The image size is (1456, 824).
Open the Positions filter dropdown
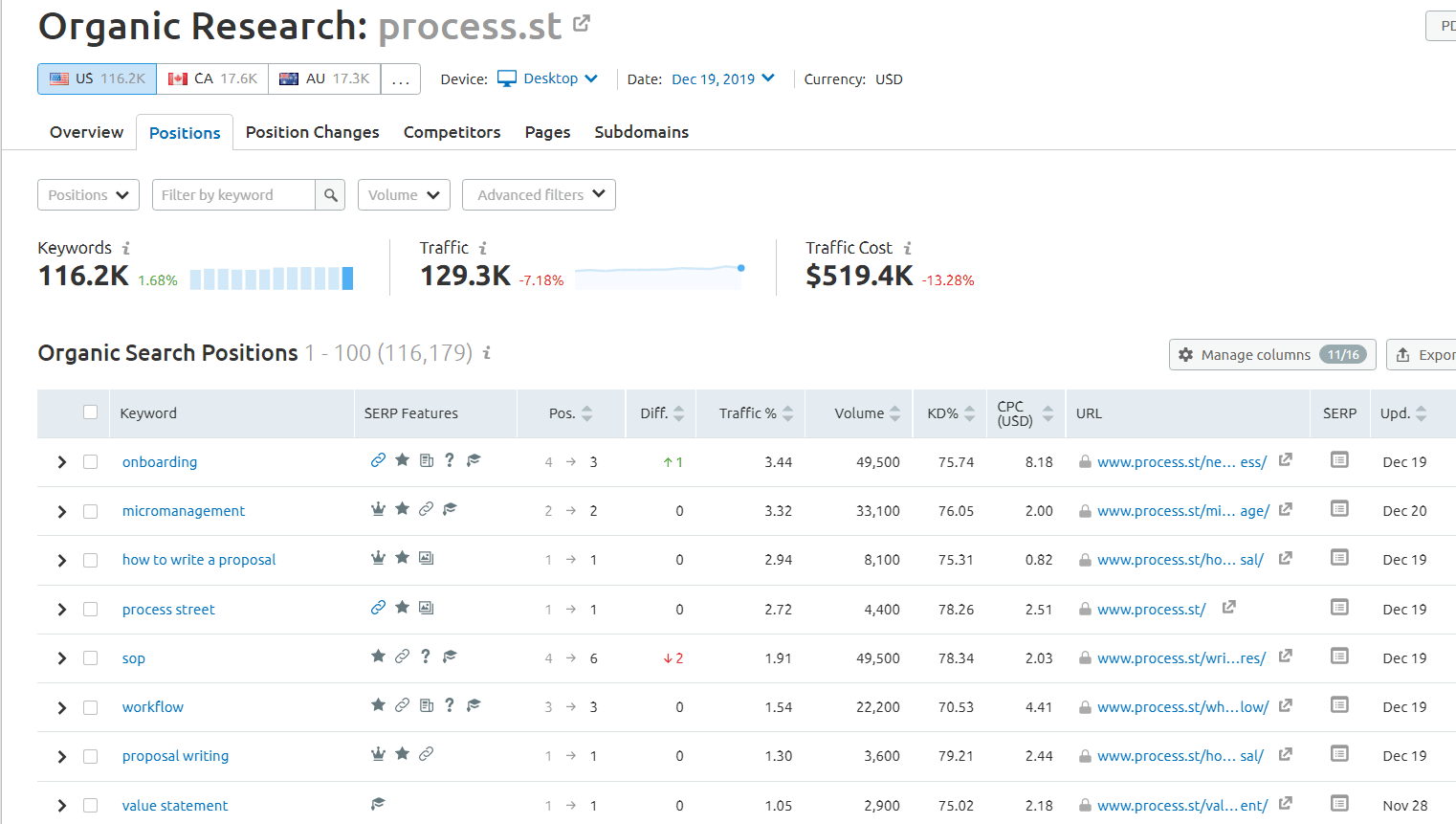(x=88, y=195)
